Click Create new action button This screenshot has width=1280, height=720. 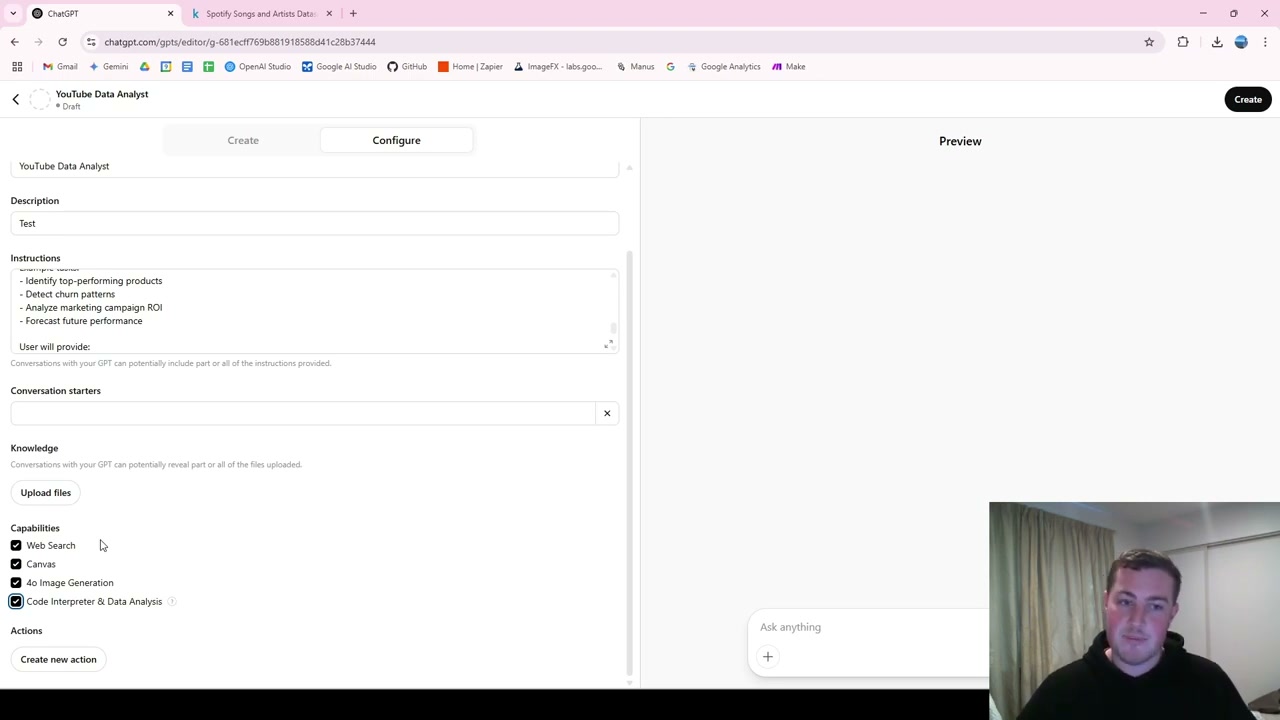pyautogui.click(x=58, y=660)
